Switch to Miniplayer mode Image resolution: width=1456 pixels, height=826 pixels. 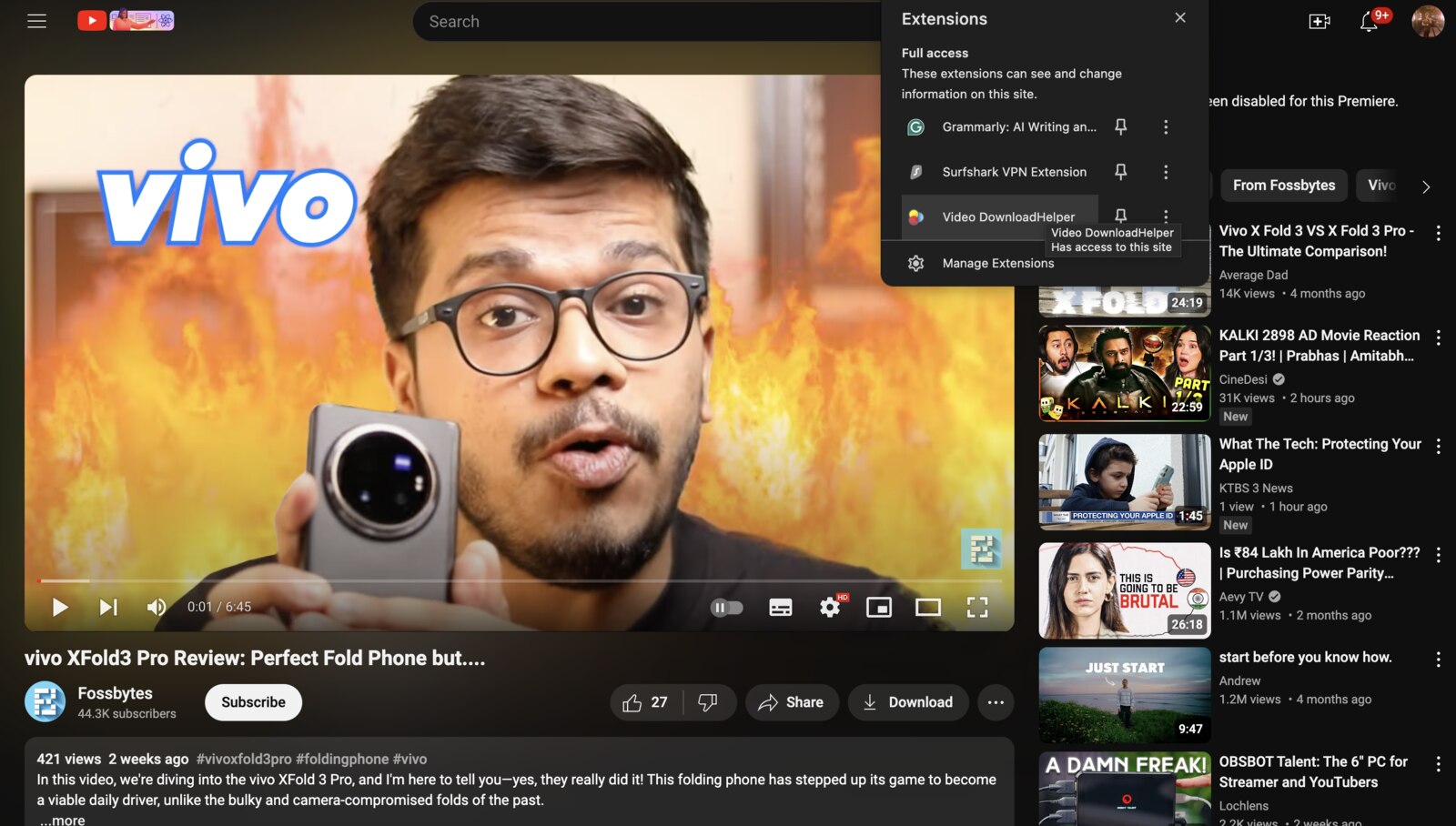[879, 606]
